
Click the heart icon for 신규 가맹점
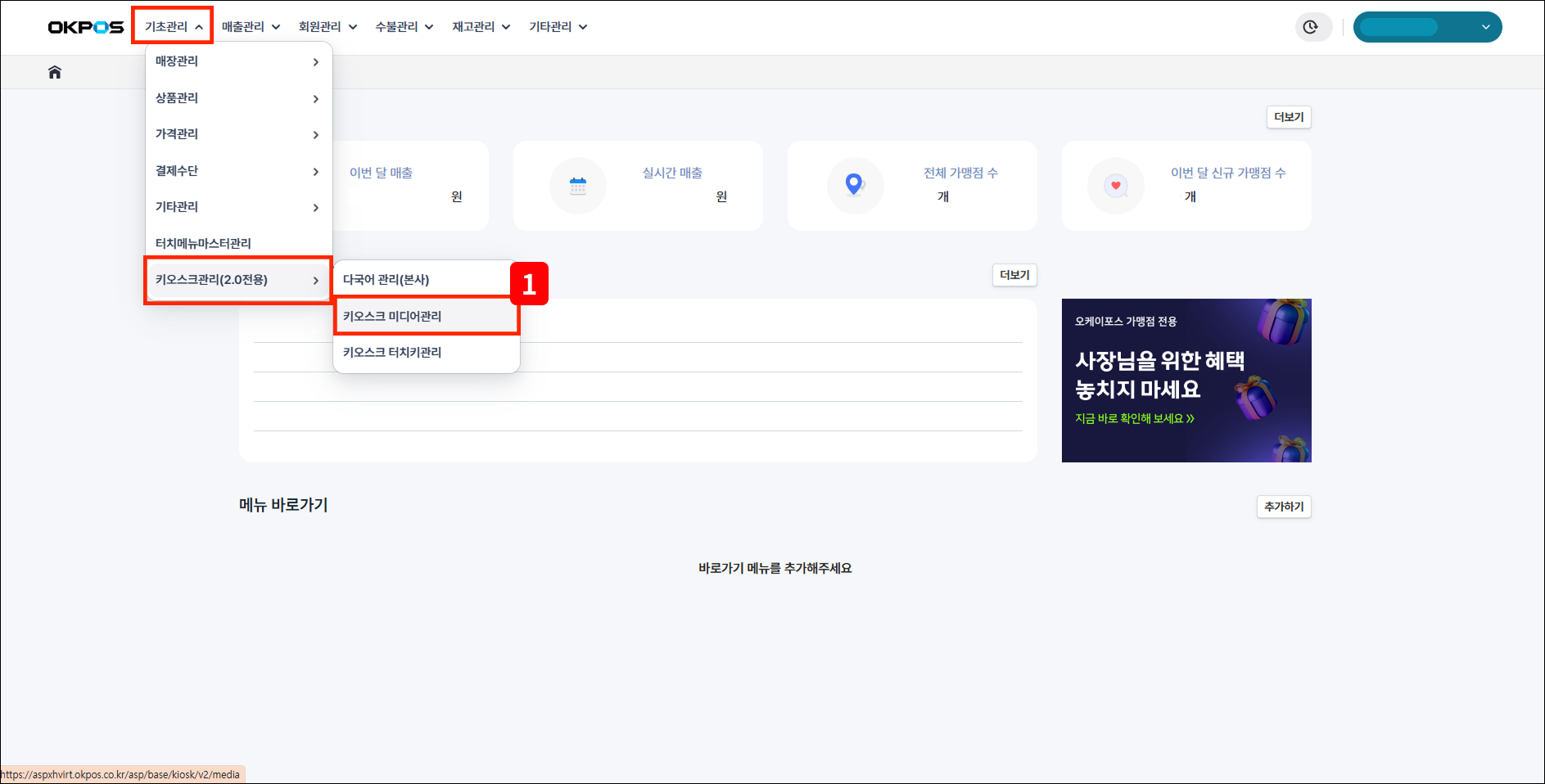pyautogui.click(x=1115, y=186)
